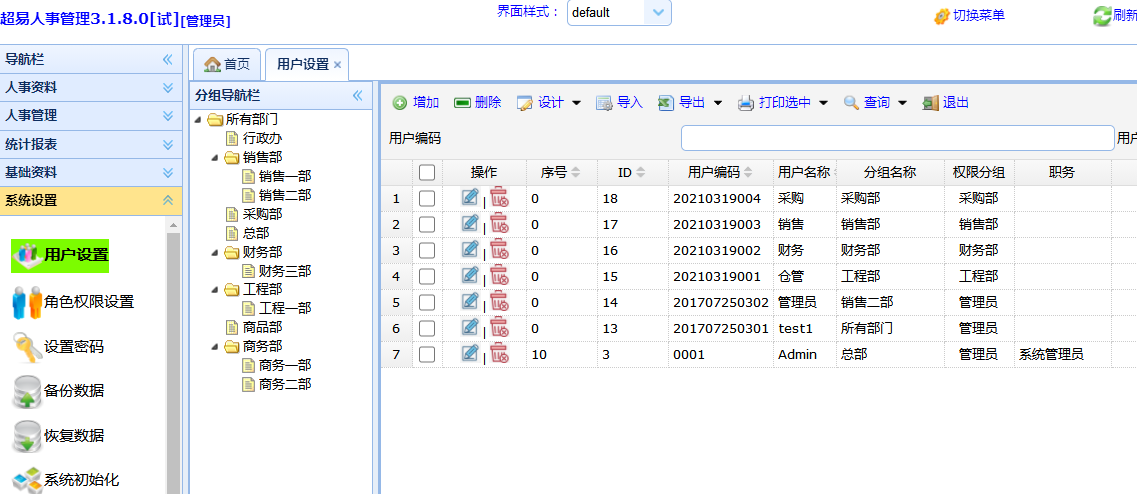Check the checkbox for row 1 采购
Image resolution: width=1137 pixels, height=494 pixels.
(427, 198)
